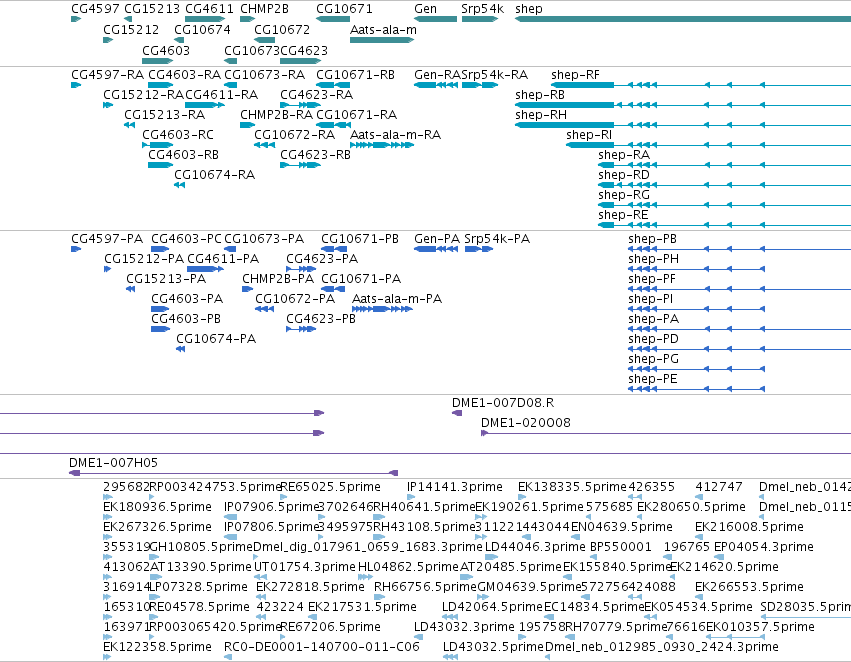Select transcript "shep-RG"
The image size is (851, 662).
pyautogui.click(x=624, y=195)
